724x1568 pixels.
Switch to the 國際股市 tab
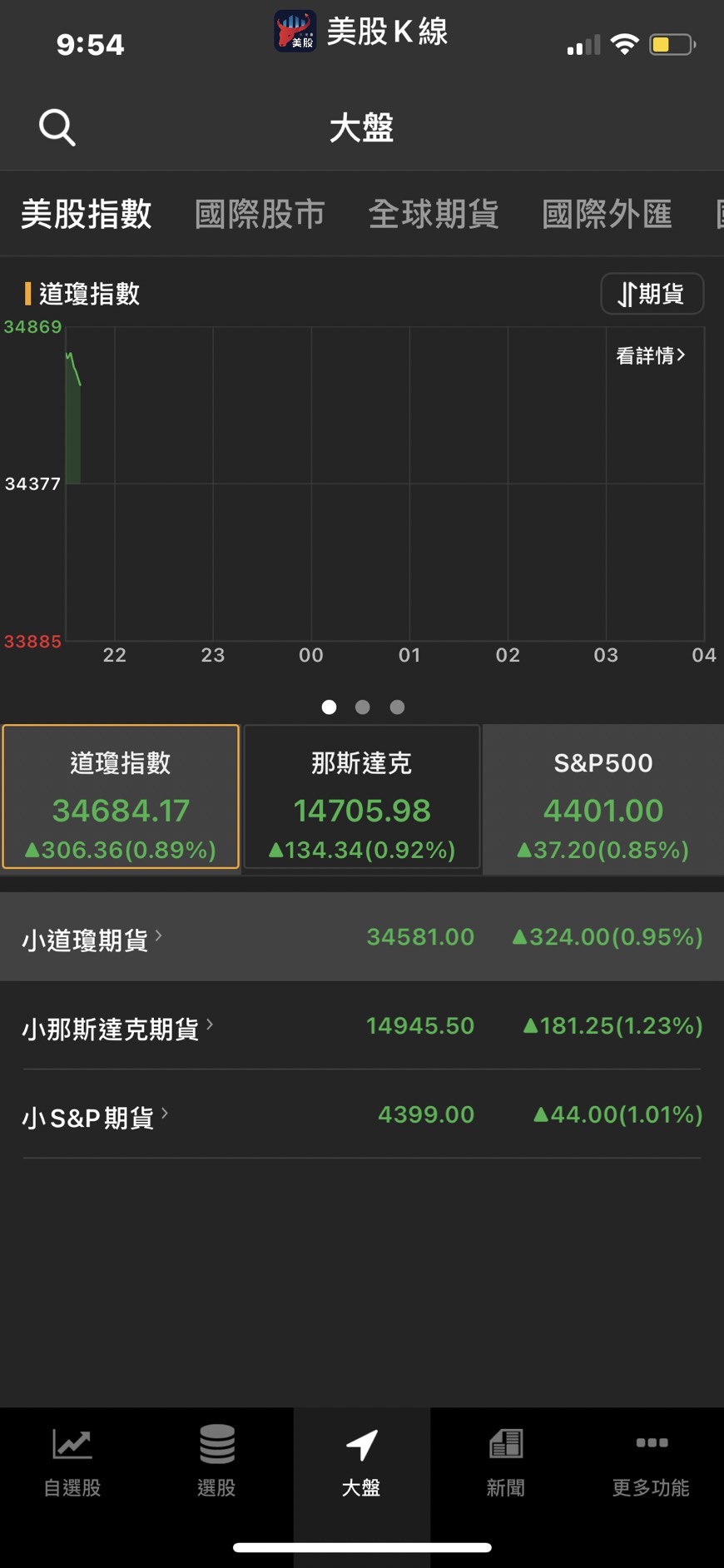point(260,214)
